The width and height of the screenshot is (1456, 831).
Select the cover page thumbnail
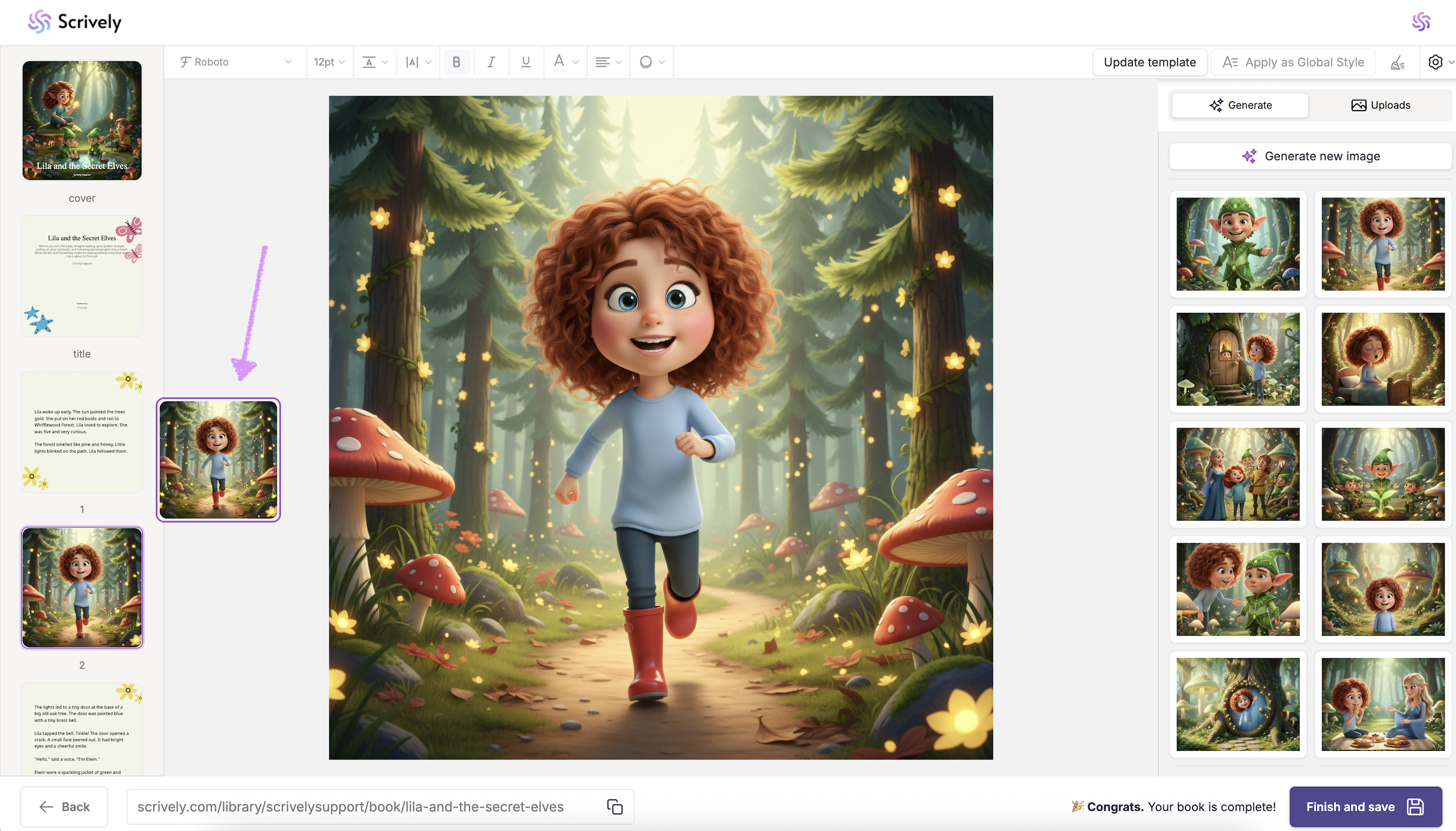click(x=82, y=120)
